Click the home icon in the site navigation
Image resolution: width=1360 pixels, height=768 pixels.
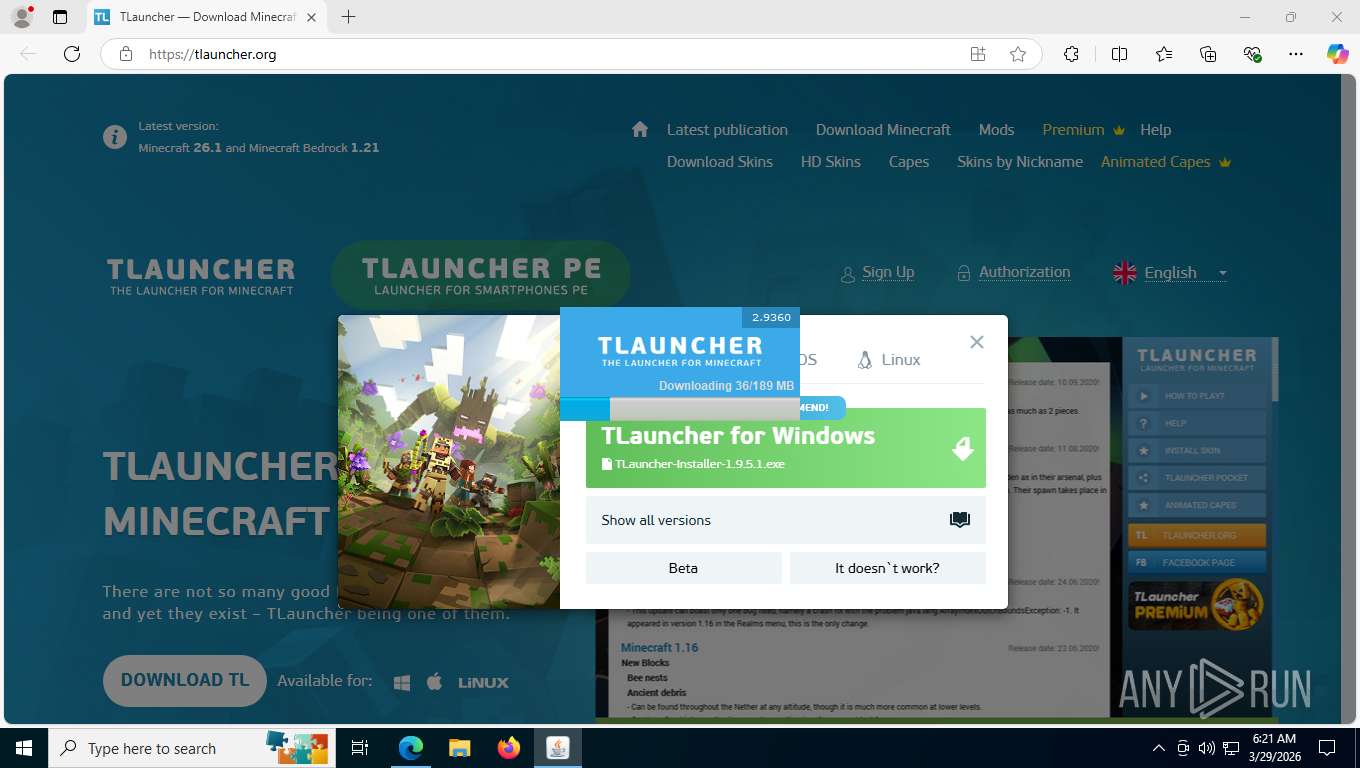(x=640, y=129)
